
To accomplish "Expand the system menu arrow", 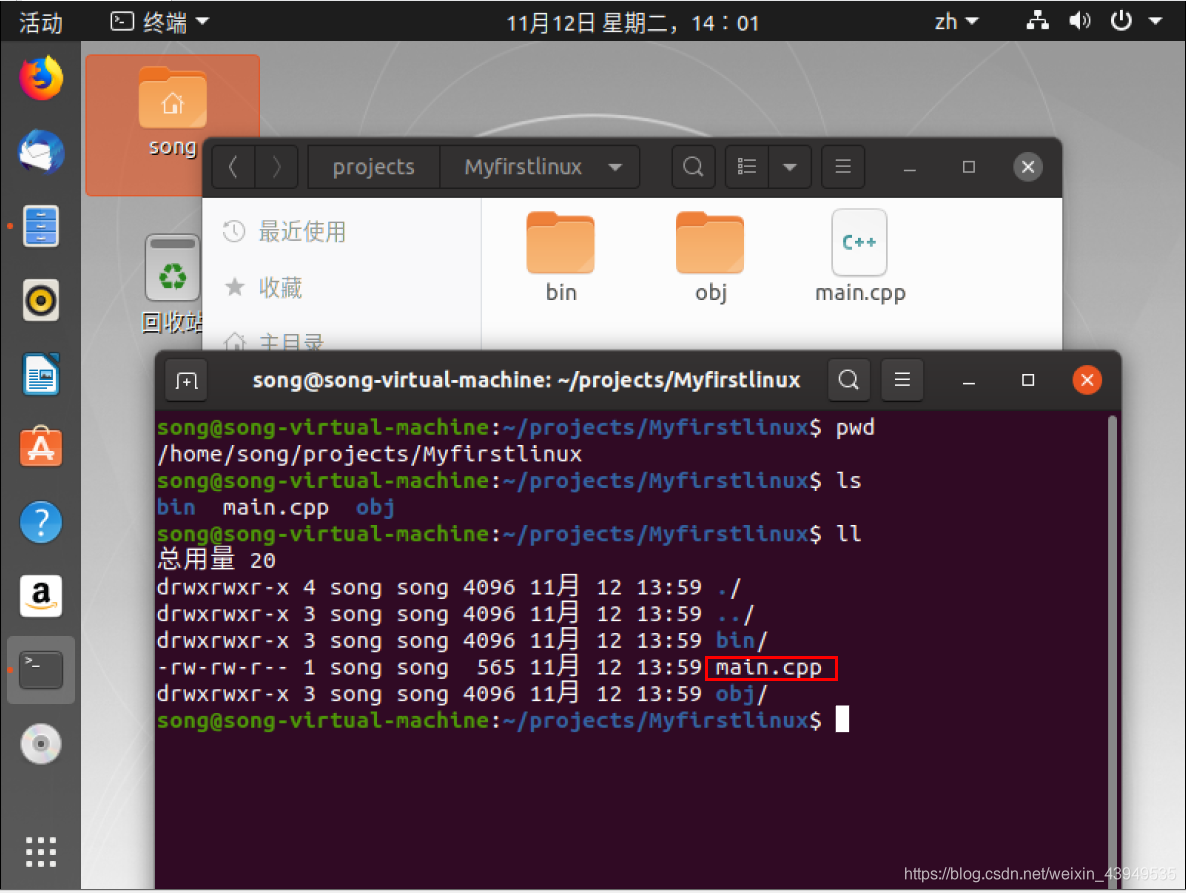I will click(x=1157, y=21).
